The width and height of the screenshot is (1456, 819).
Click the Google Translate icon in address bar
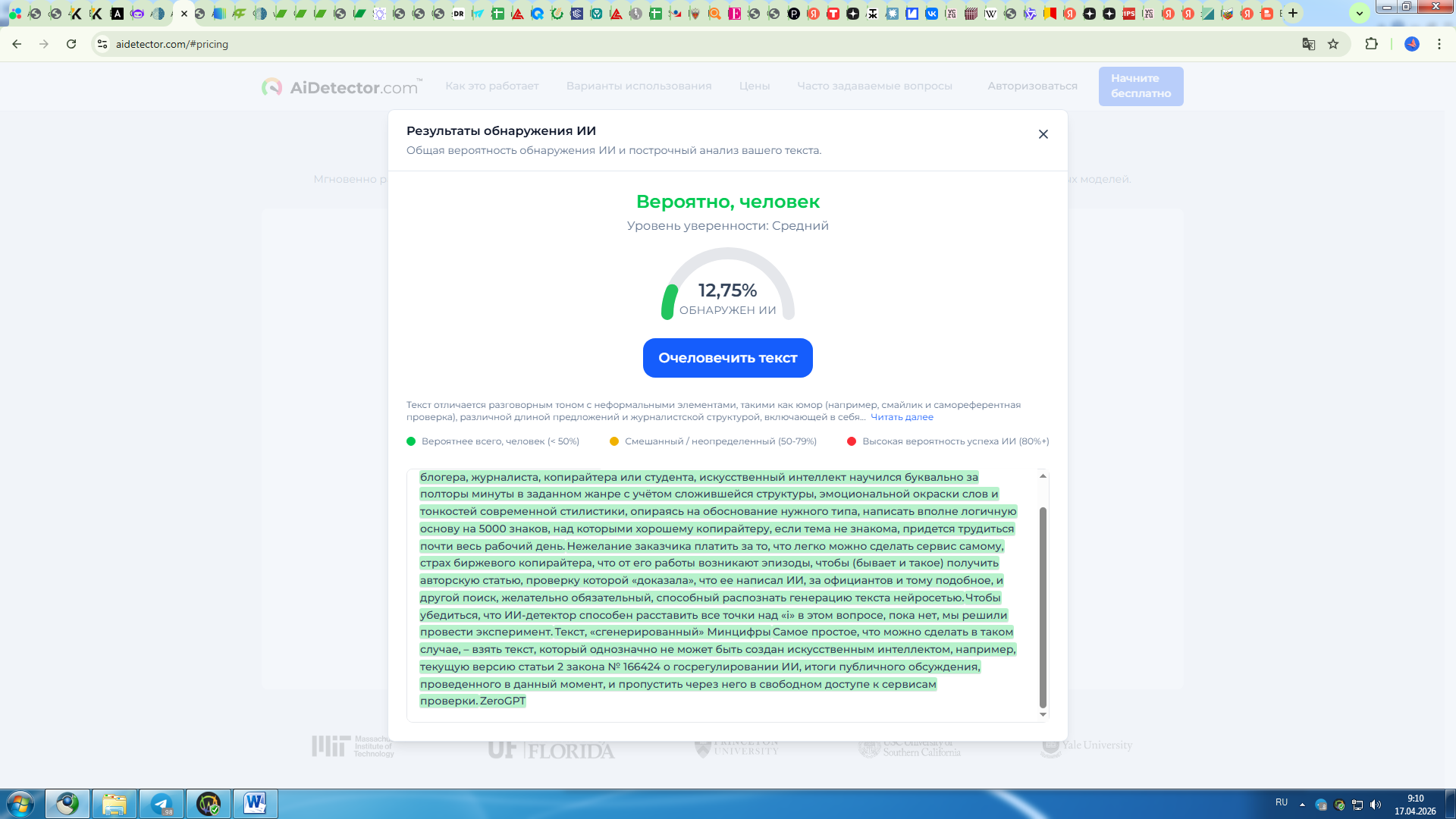pyautogui.click(x=1308, y=44)
